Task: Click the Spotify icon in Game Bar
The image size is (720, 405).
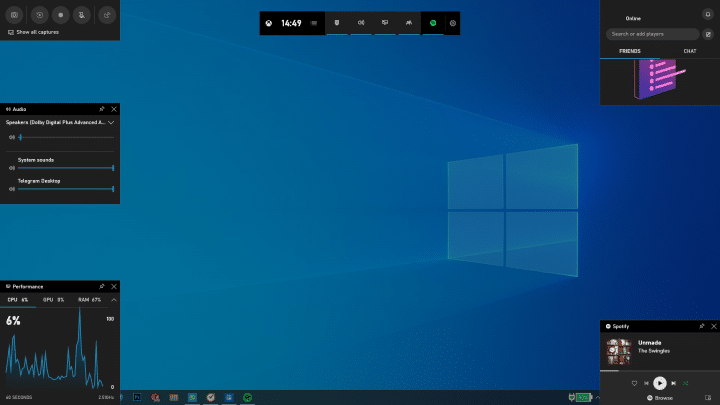Action: tap(433, 22)
